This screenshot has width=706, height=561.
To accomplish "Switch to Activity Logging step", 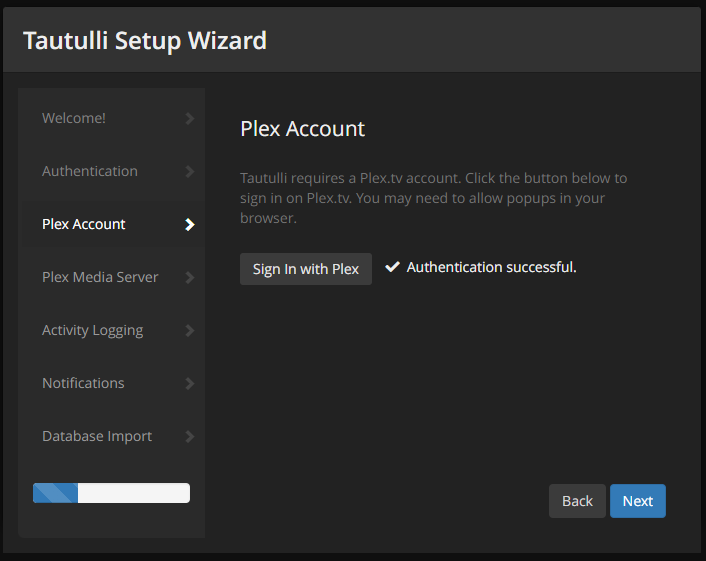I will [x=111, y=330].
